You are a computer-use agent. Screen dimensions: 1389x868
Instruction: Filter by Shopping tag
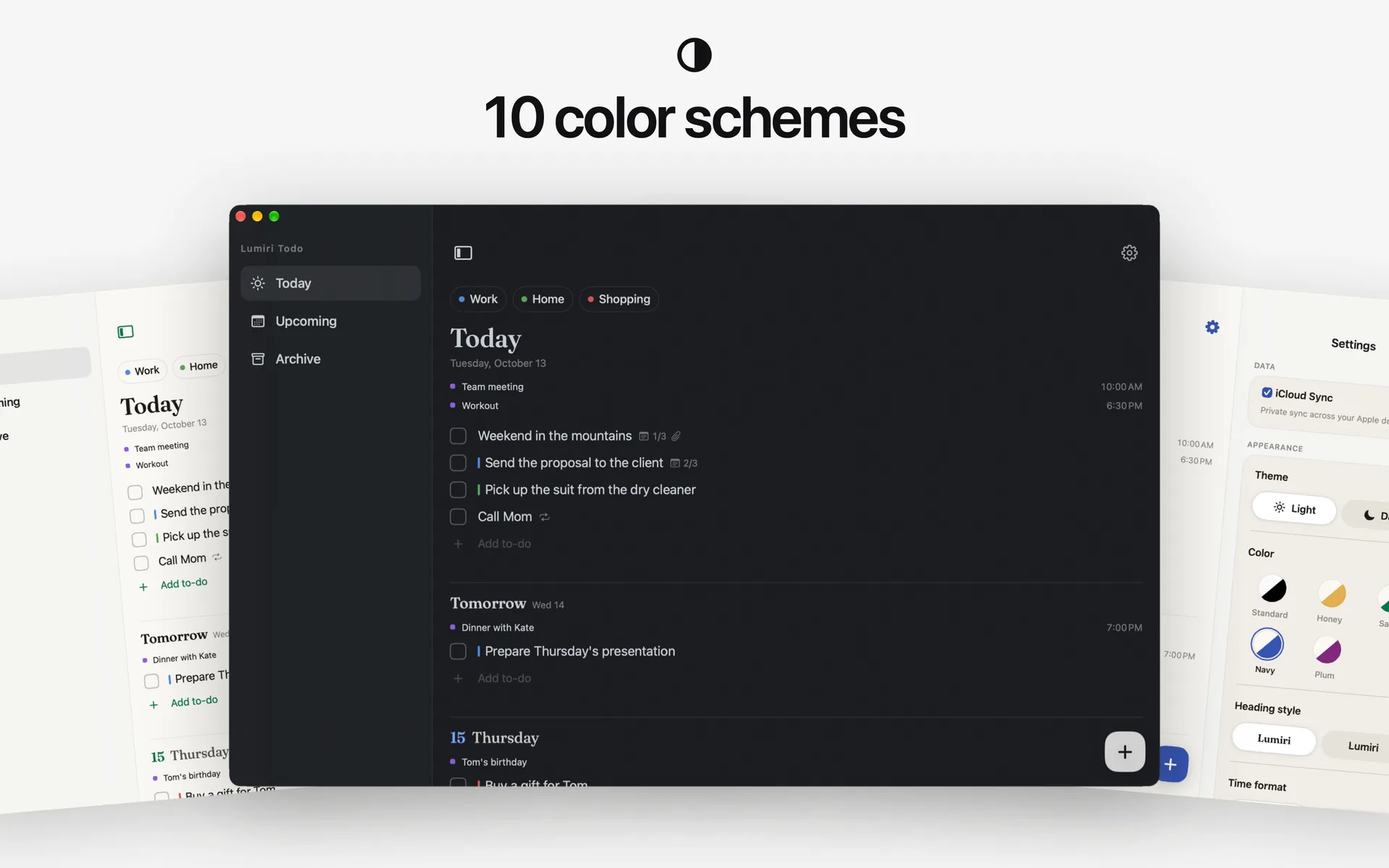[619, 299]
